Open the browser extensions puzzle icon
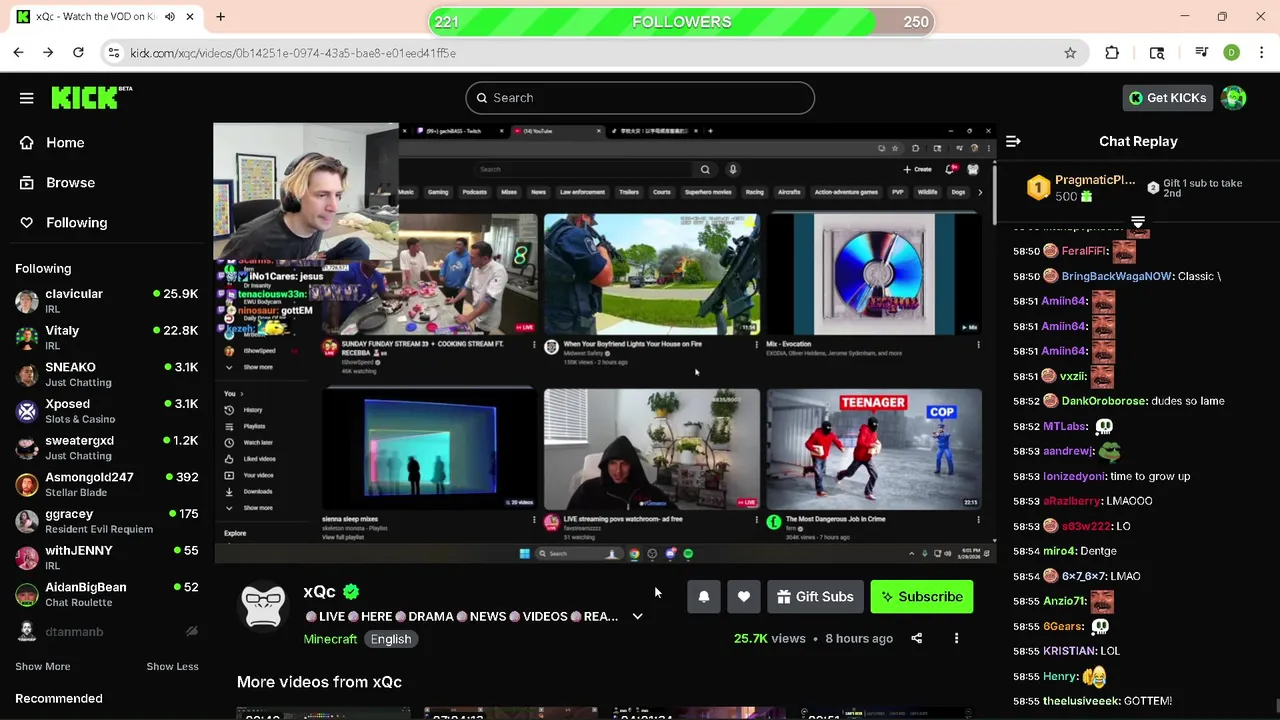Image resolution: width=1280 pixels, height=720 pixels. 1112,53
